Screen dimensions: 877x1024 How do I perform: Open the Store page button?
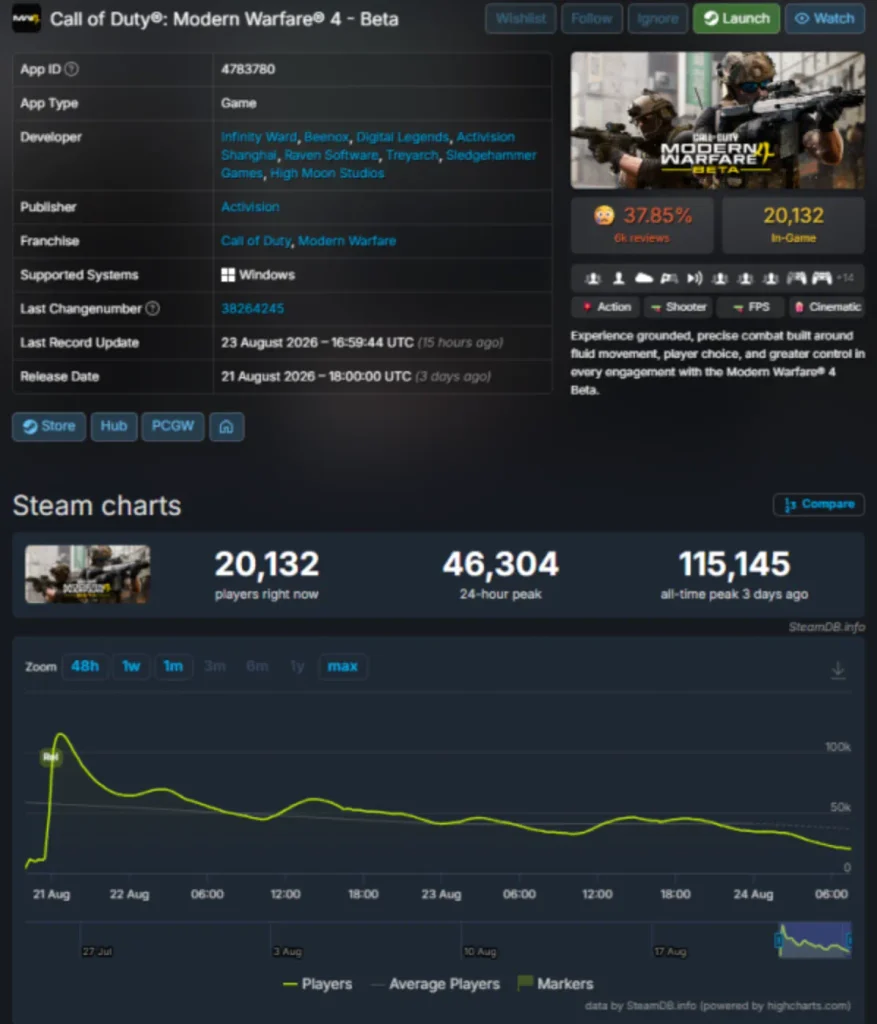(x=49, y=426)
